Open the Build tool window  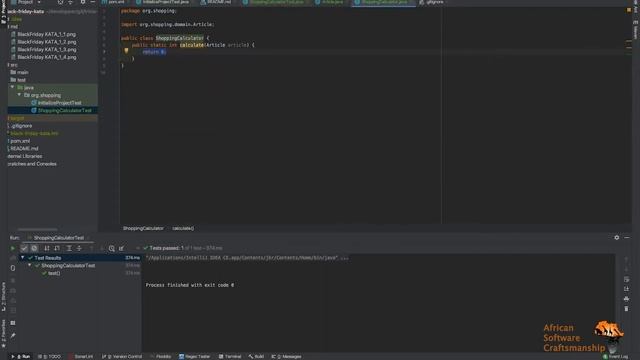pos(256,356)
